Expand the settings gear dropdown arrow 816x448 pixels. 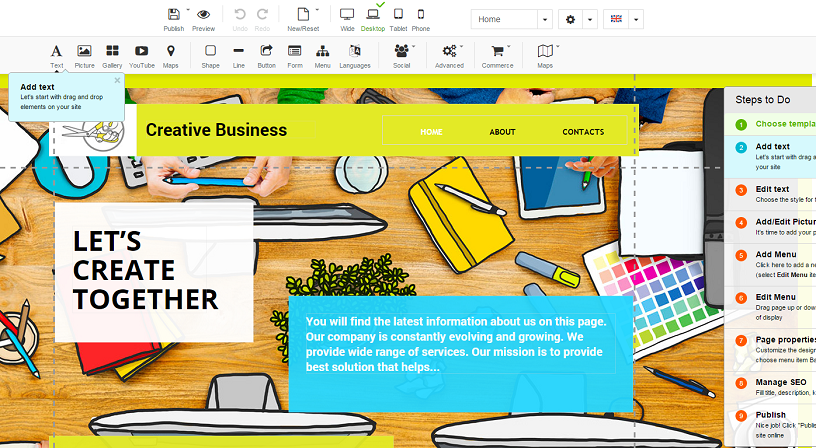click(x=590, y=19)
